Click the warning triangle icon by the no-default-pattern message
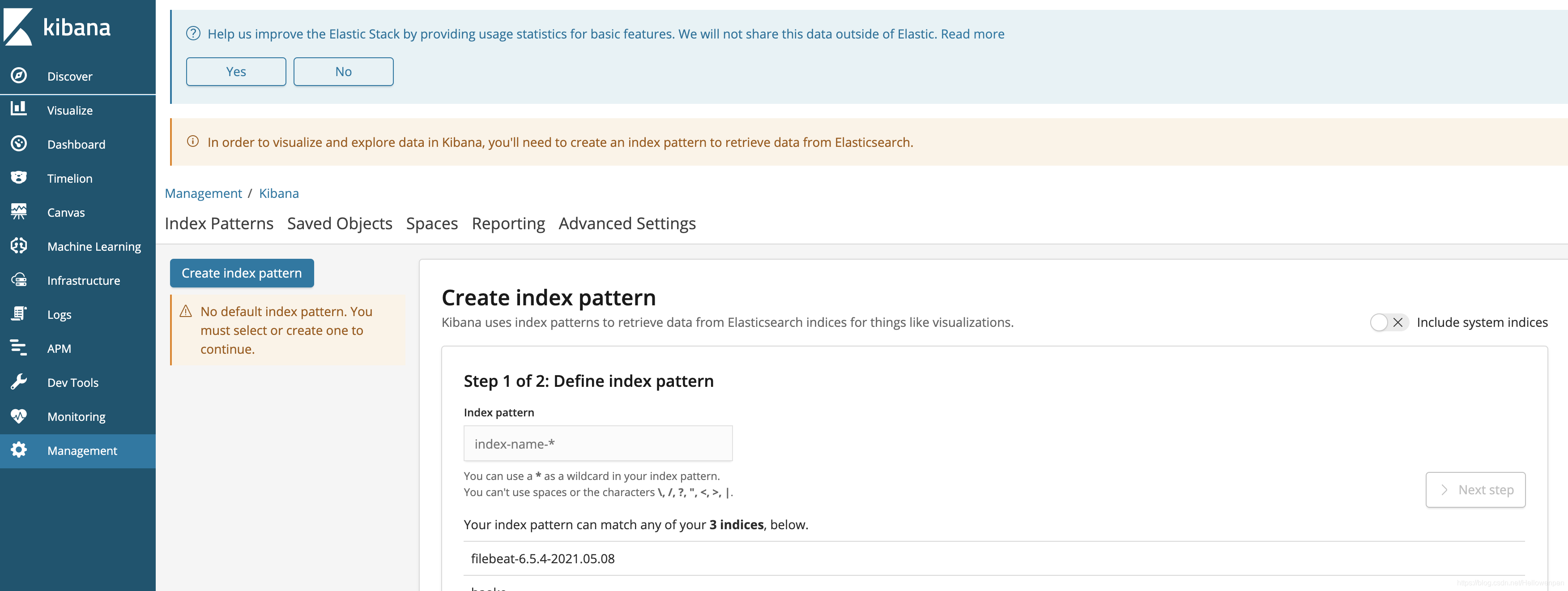 186,311
